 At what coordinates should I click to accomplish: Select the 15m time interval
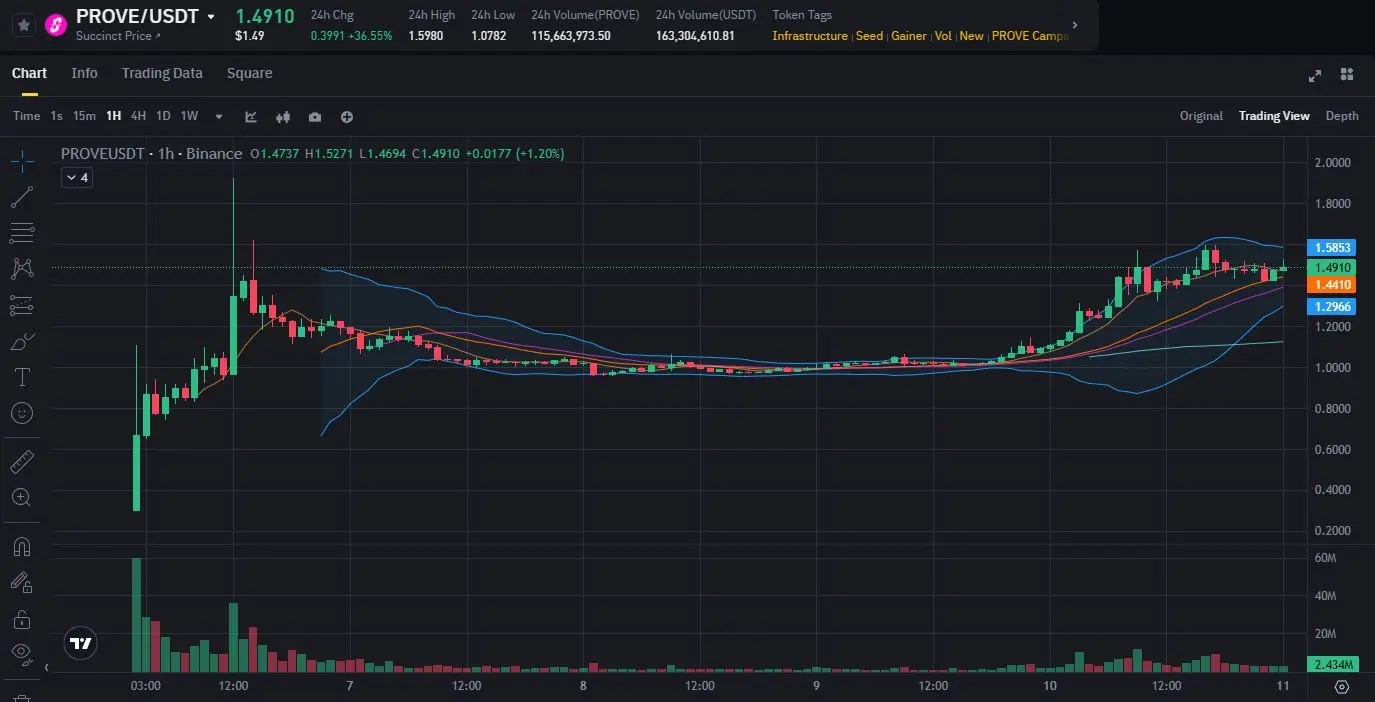click(85, 116)
